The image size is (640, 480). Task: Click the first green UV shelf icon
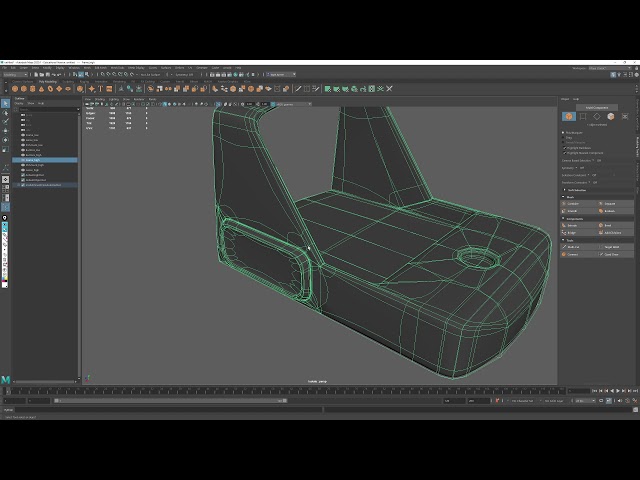[328, 89]
